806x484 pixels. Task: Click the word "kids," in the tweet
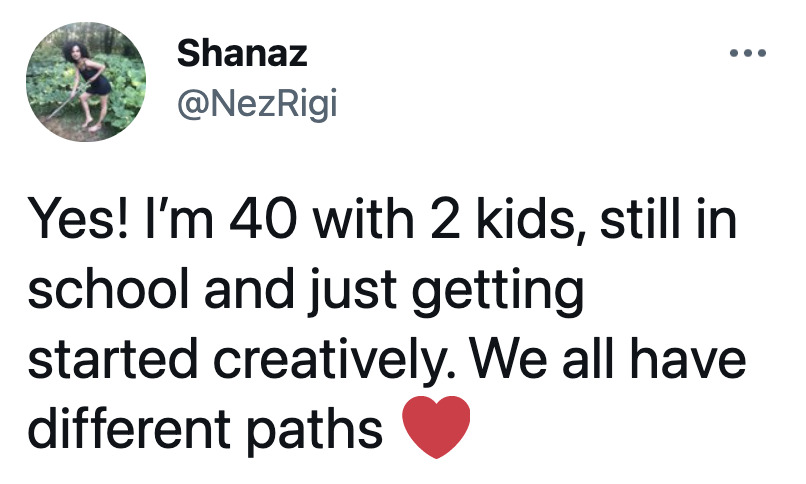(530, 221)
